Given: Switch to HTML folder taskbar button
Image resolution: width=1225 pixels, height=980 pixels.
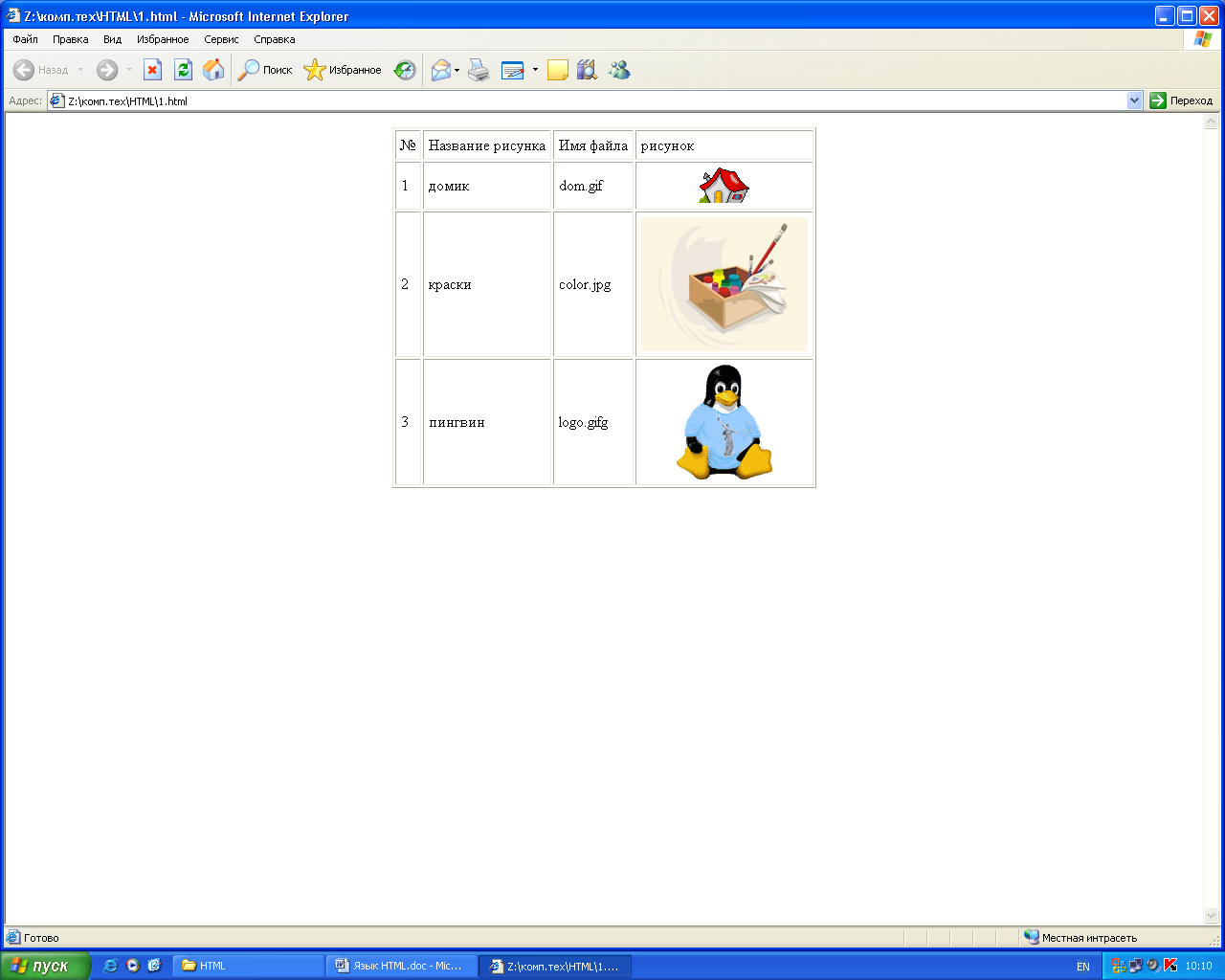Looking at the screenshot, I should (249, 966).
